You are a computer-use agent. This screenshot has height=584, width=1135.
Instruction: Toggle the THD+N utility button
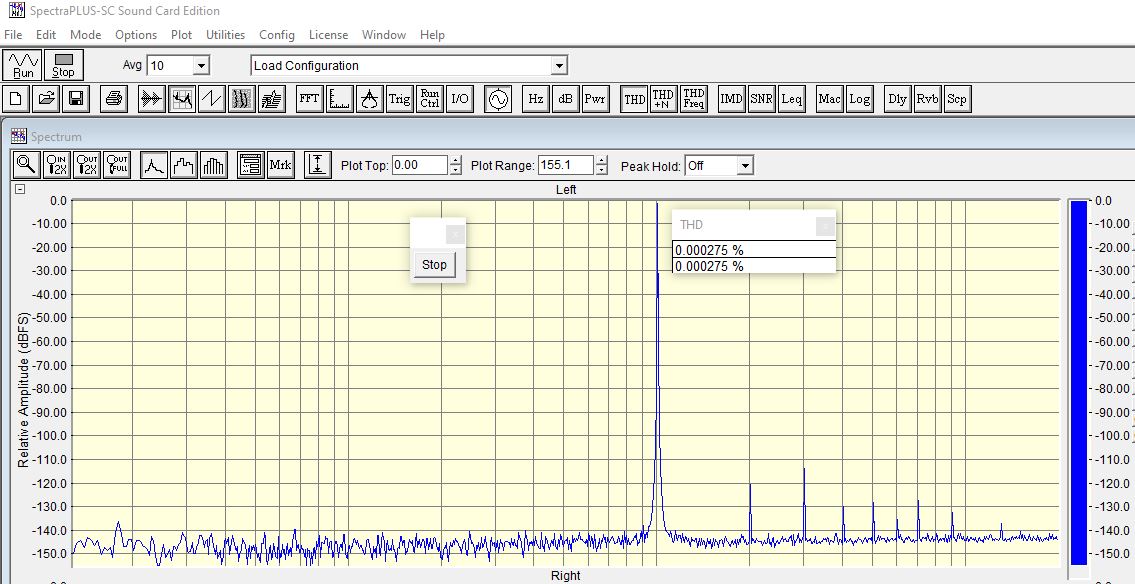pos(664,98)
